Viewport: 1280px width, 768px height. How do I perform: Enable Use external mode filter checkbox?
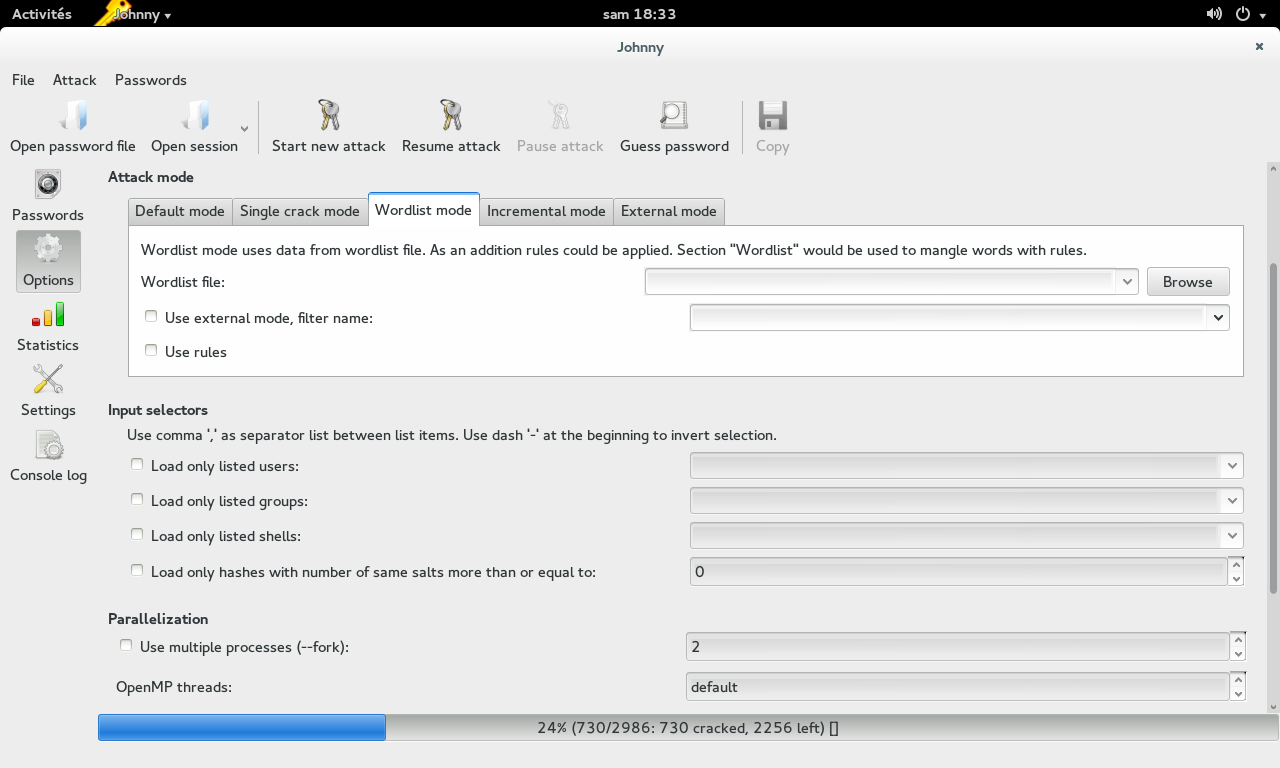[x=151, y=316]
